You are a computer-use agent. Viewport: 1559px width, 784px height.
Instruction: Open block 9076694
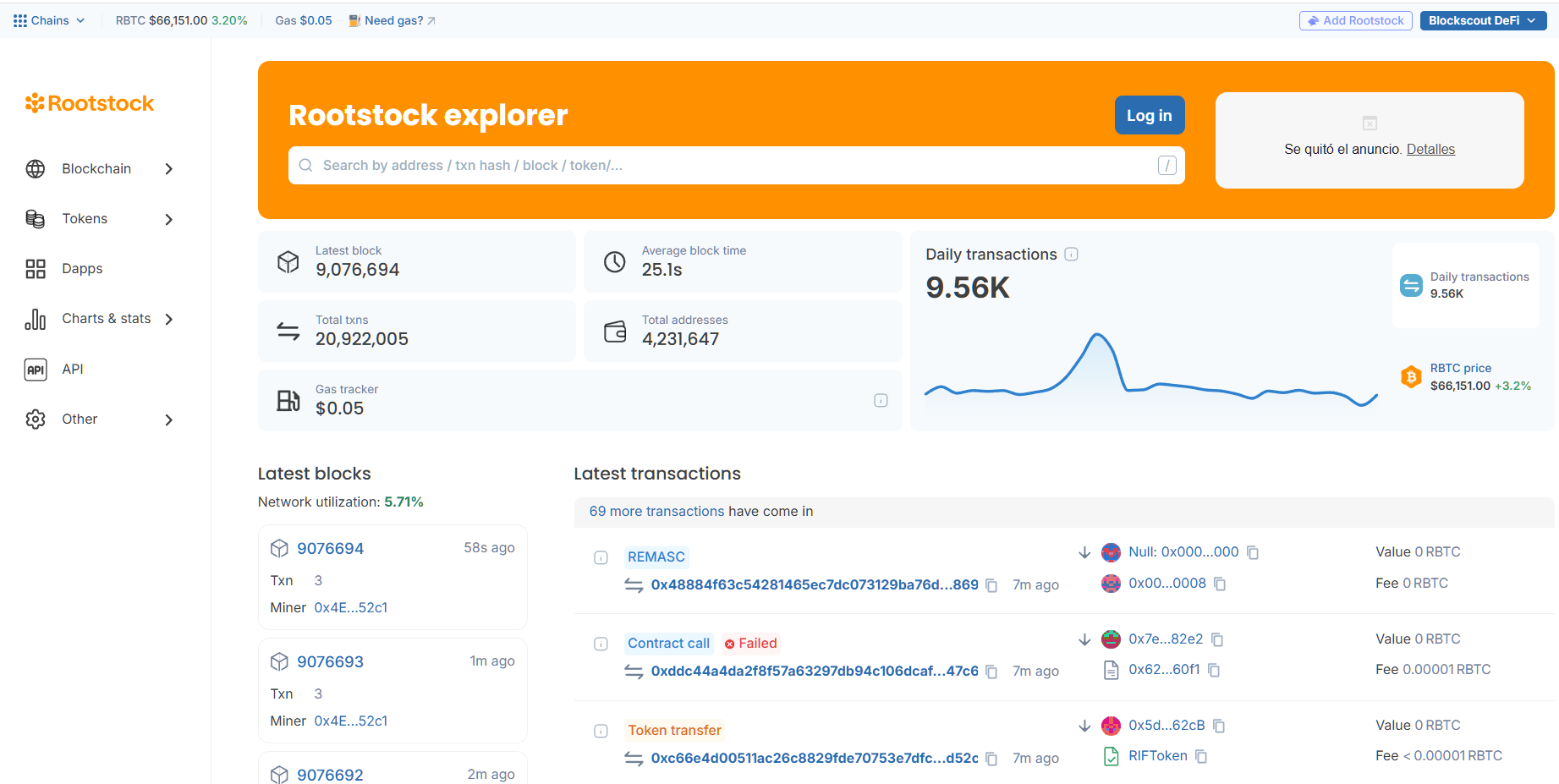[x=330, y=549]
